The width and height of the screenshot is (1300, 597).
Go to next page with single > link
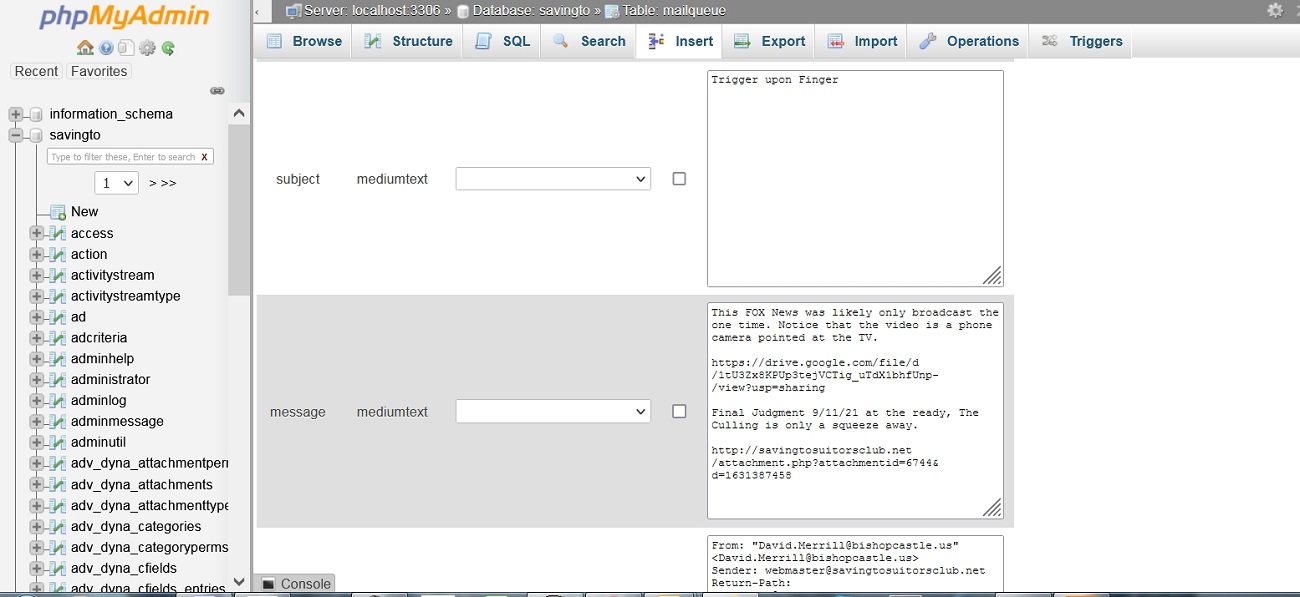[152, 184]
